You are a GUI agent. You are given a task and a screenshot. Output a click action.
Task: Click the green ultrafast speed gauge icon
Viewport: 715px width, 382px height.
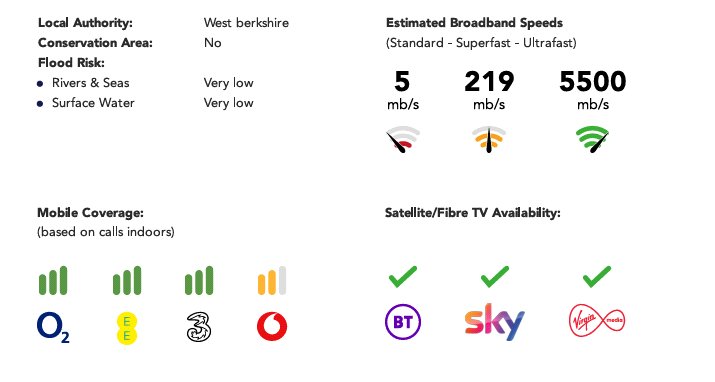point(592,139)
